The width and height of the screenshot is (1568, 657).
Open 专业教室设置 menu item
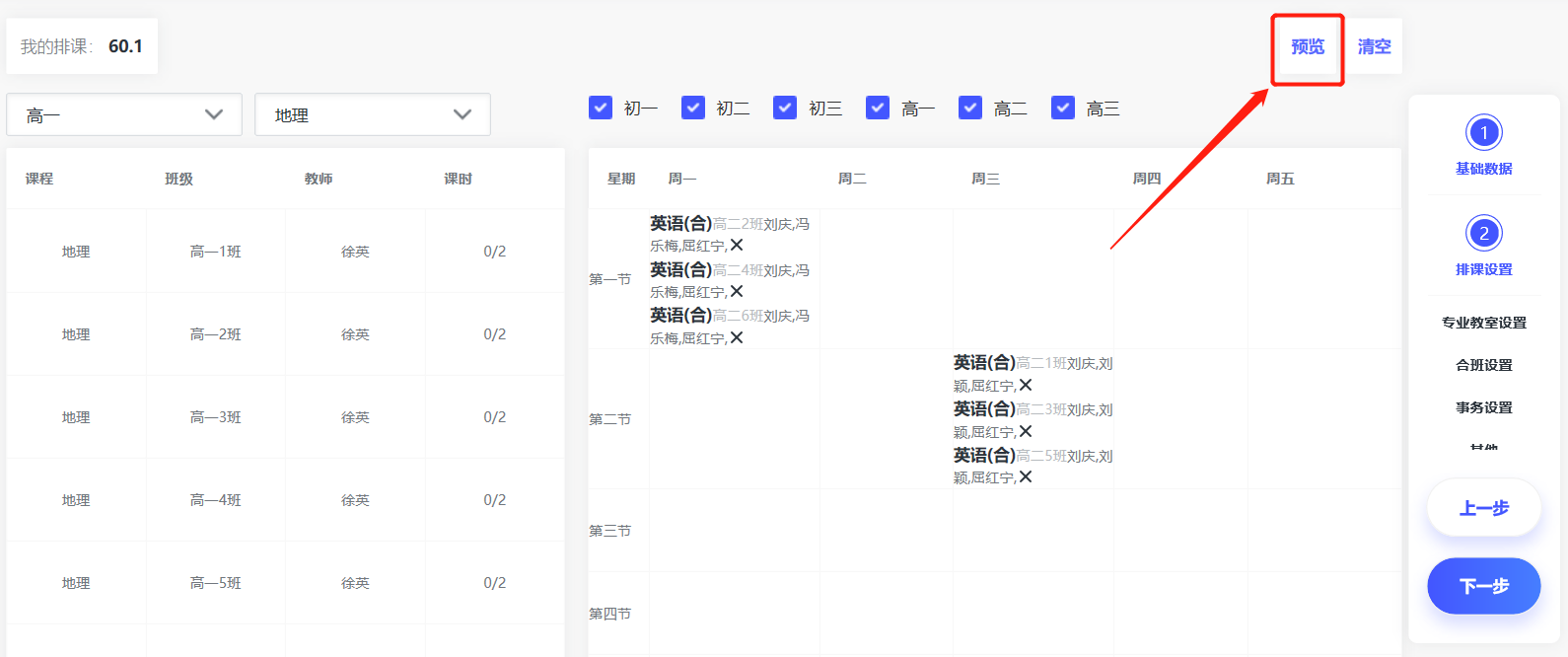[1484, 323]
